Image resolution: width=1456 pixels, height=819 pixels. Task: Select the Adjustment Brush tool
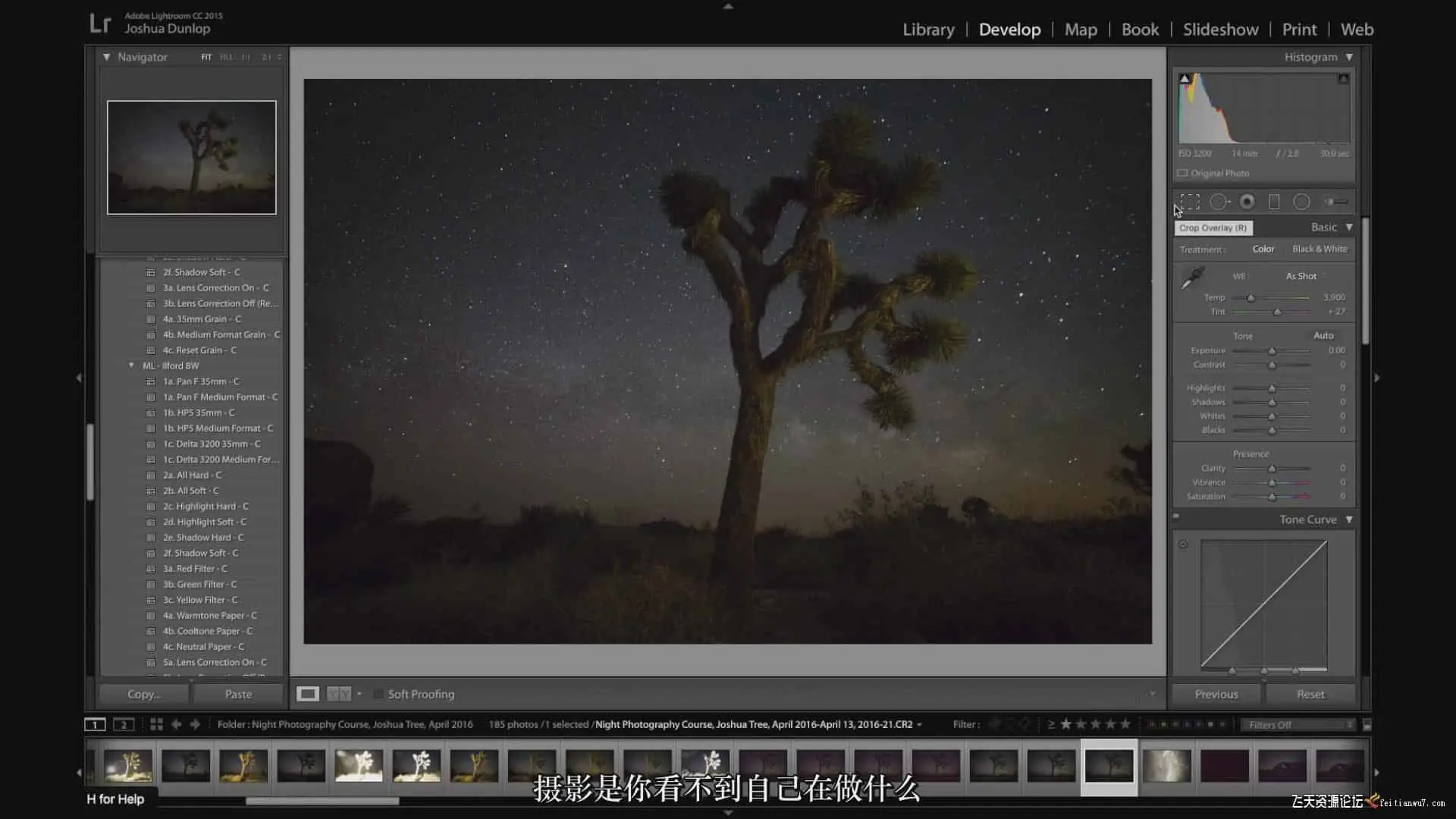point(1336,202)
